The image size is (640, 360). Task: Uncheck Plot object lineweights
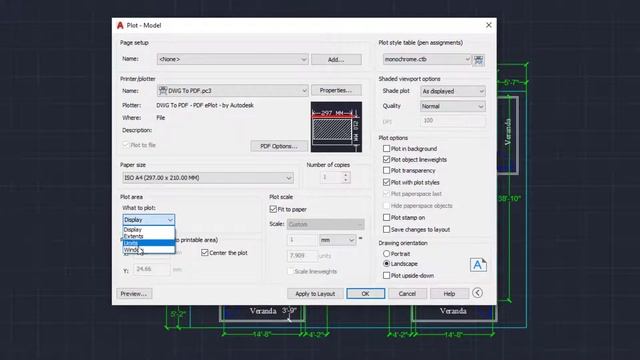pyautogui.click(x=386, y=160)
